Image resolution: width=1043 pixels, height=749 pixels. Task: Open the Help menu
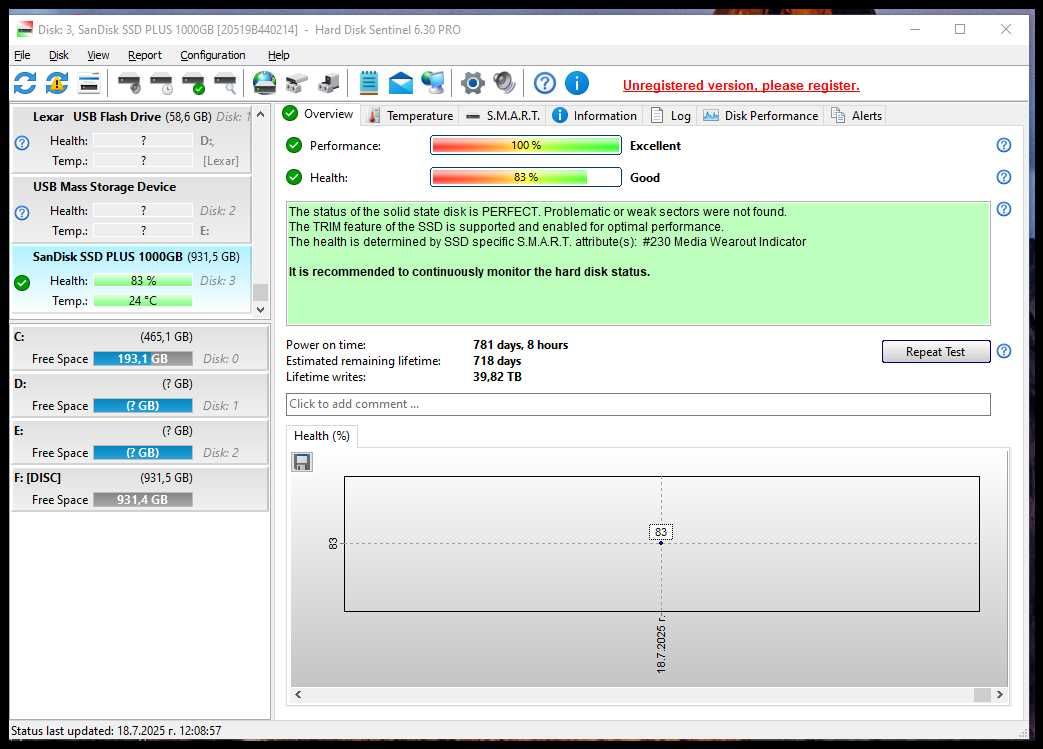pos(278,55)
